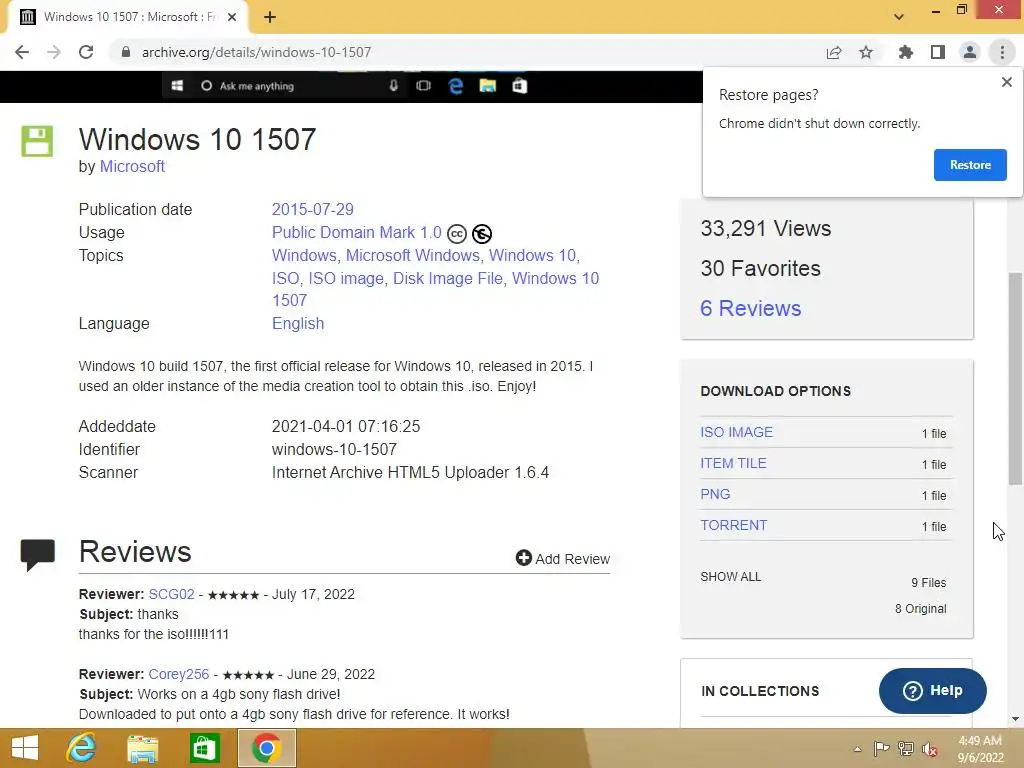1024x768 pixels.
Task: Click the 33,291 Views text
Action: pos(765,229)
